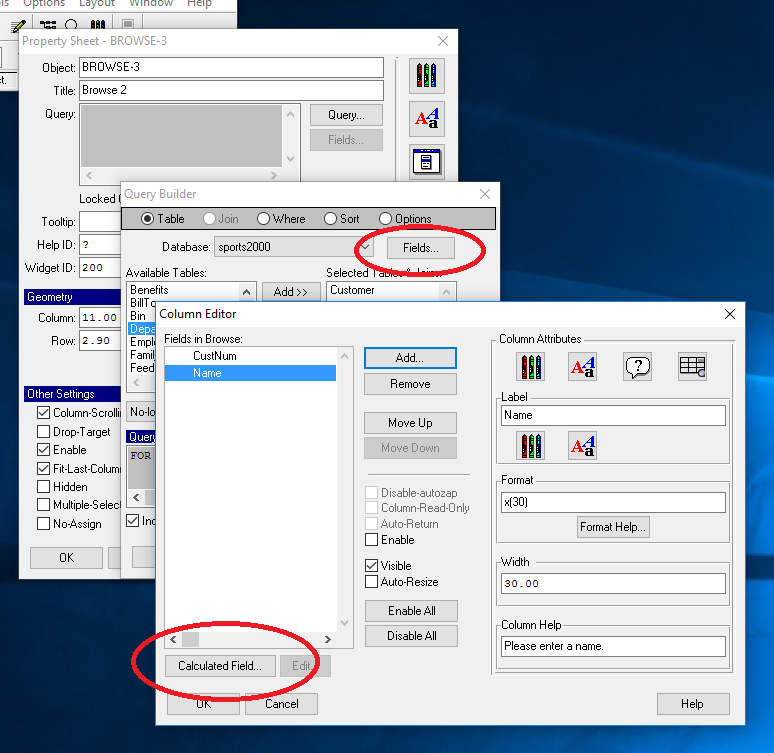This screenshot has width=774, height=753.
Task: Select Customer in Selected Tables list
Action: [384, 290]
